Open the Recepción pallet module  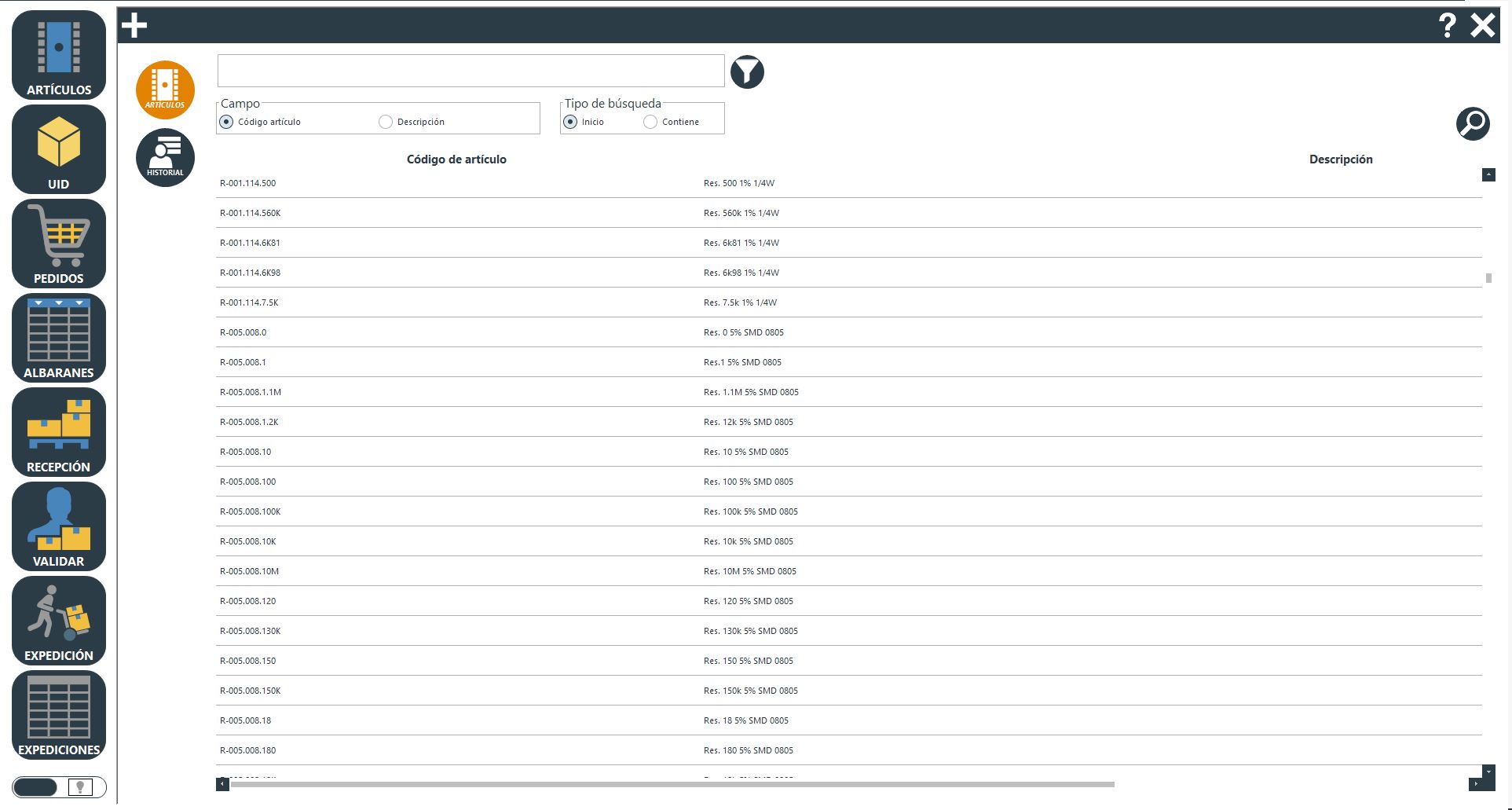(59, 432)
